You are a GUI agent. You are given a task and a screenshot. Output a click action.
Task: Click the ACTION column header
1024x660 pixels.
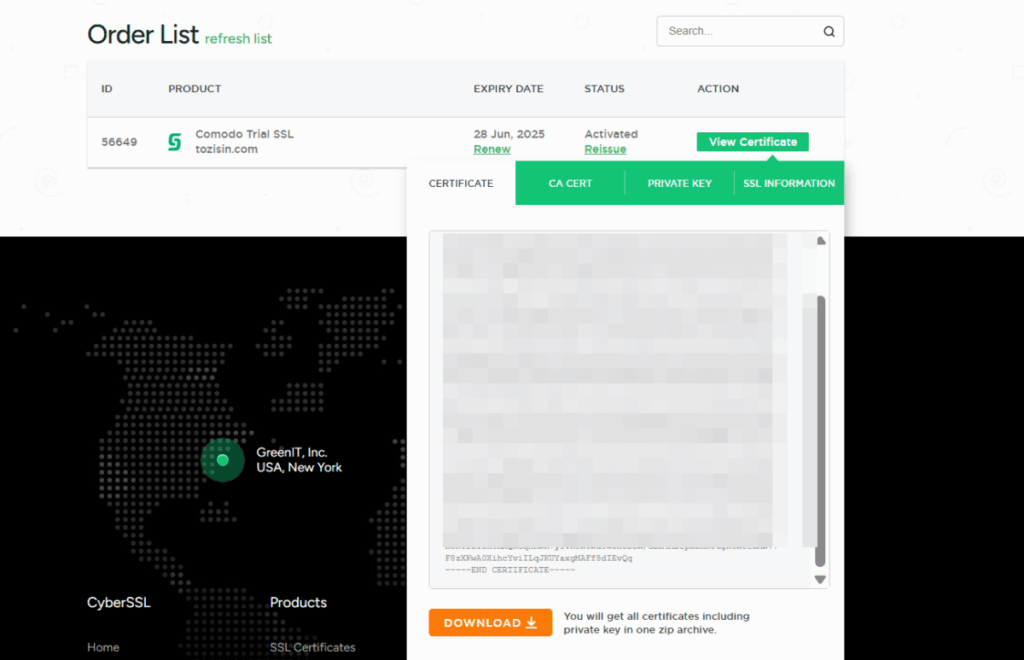tap(718, 89)
